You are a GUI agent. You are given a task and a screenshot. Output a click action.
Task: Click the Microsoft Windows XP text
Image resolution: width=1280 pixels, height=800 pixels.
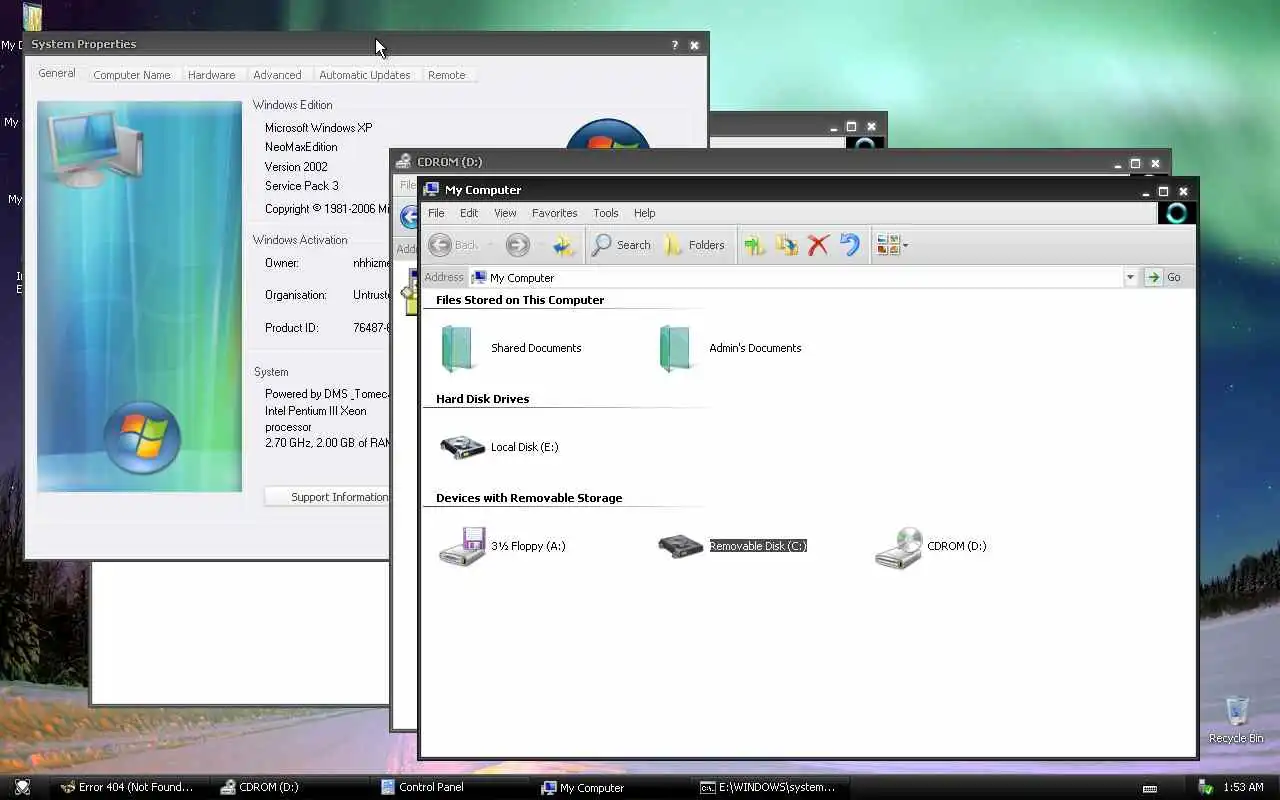coord(318,128)
